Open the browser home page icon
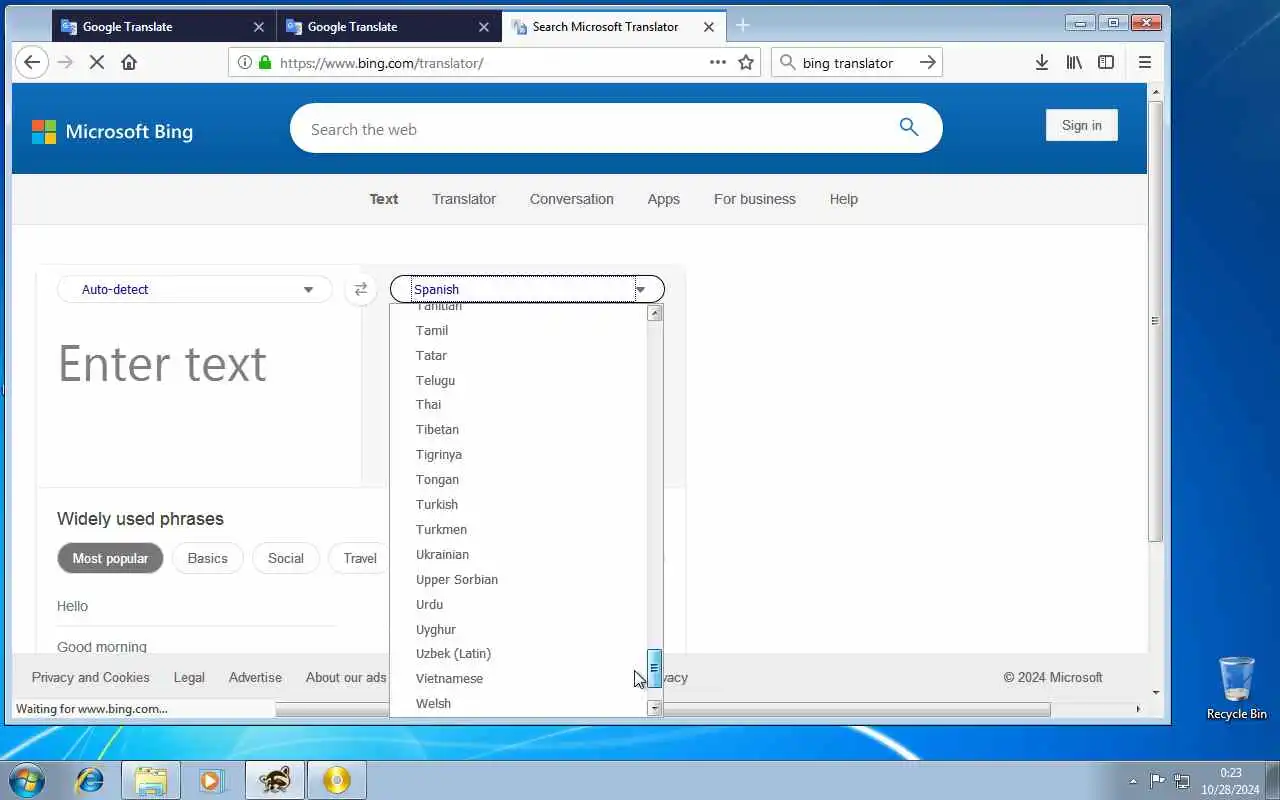Screen dimensions: 1280x800 (x=129, y=62)
